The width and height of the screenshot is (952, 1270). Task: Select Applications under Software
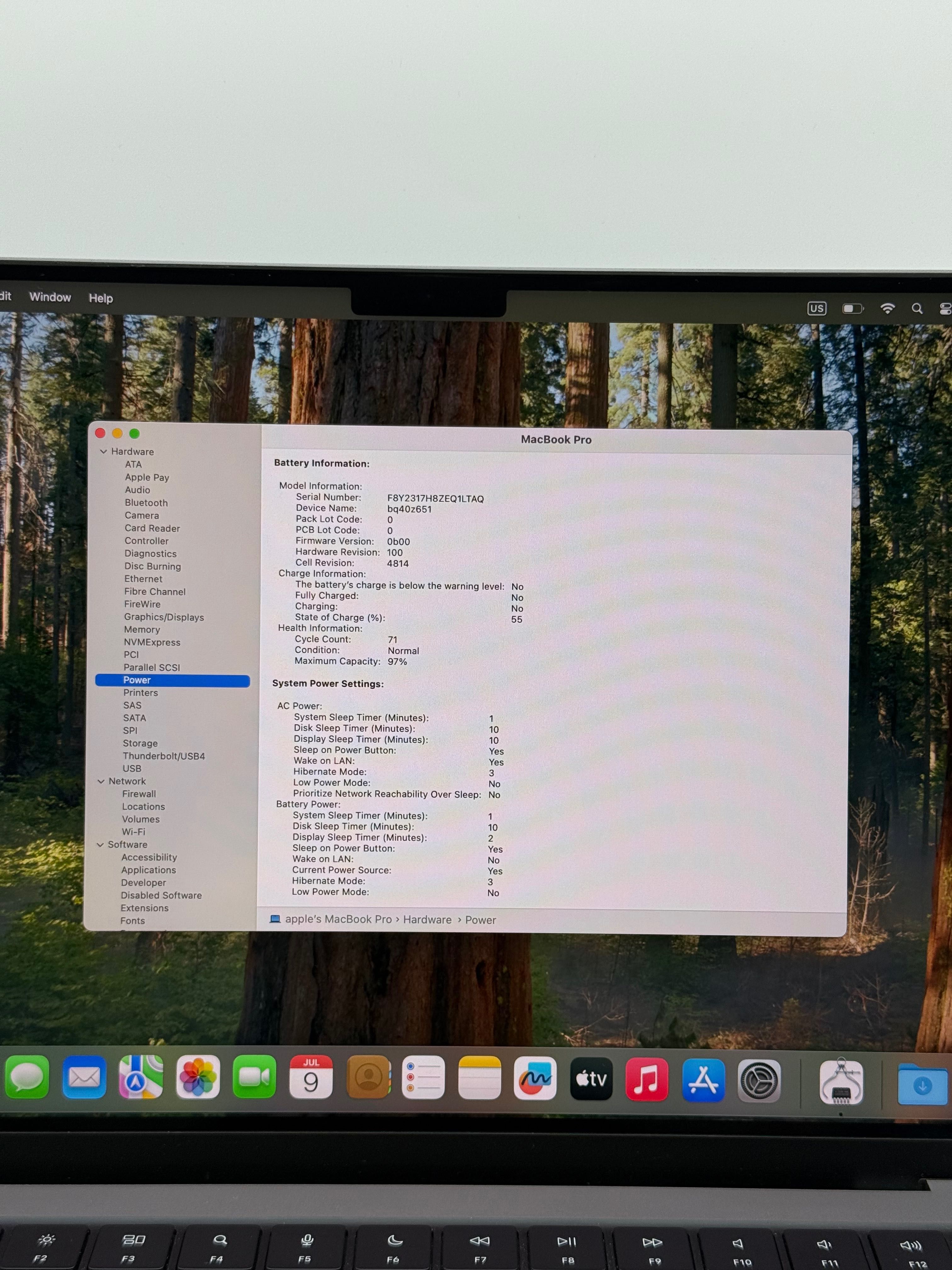[x=149, y=870]
